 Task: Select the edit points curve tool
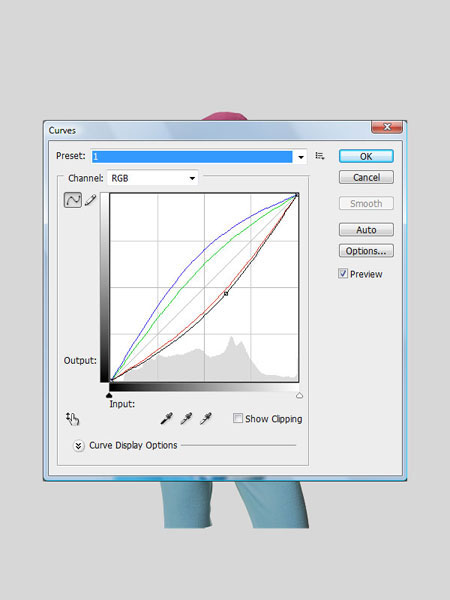tap(73, 200)
